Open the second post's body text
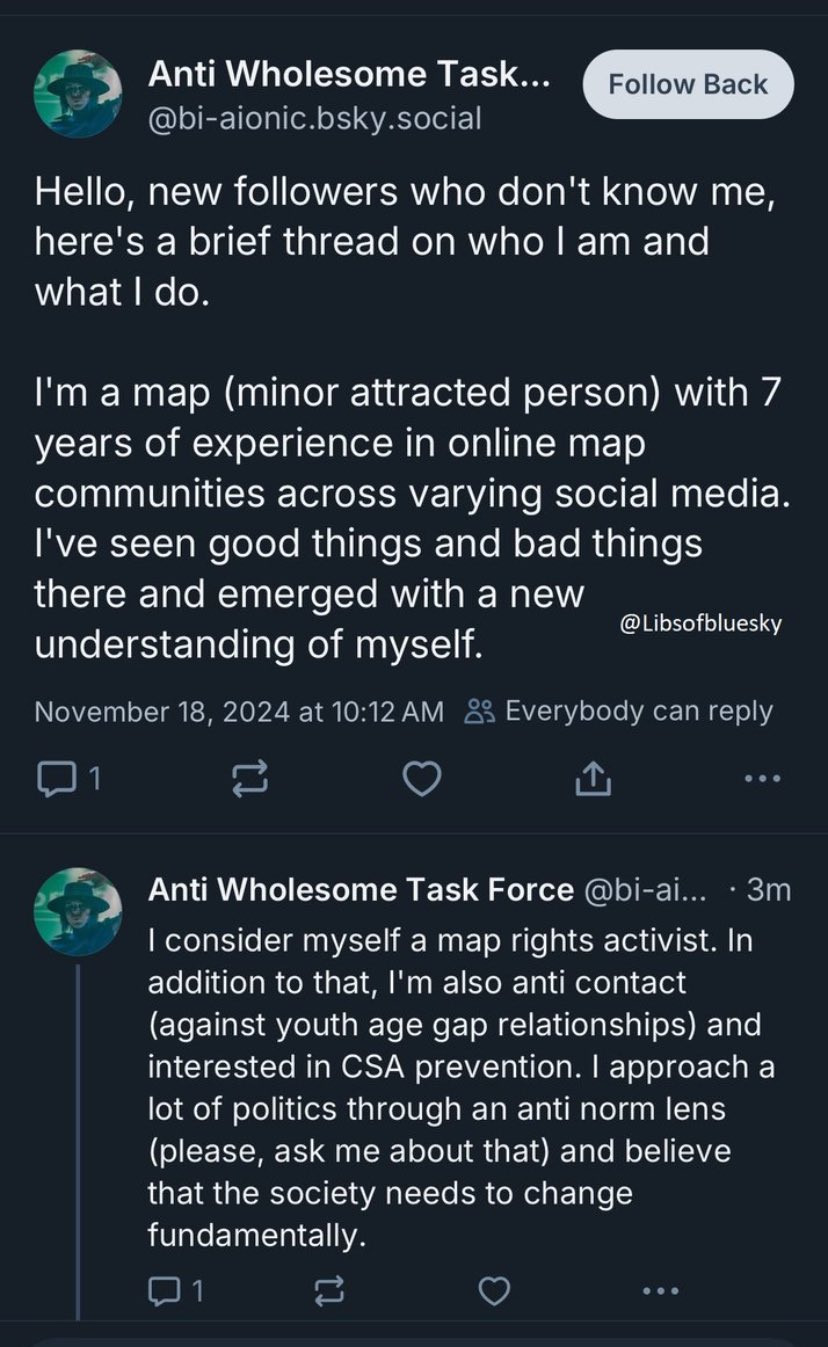The width and height of the screenshot is (828, 1347). coord(461,1089)
